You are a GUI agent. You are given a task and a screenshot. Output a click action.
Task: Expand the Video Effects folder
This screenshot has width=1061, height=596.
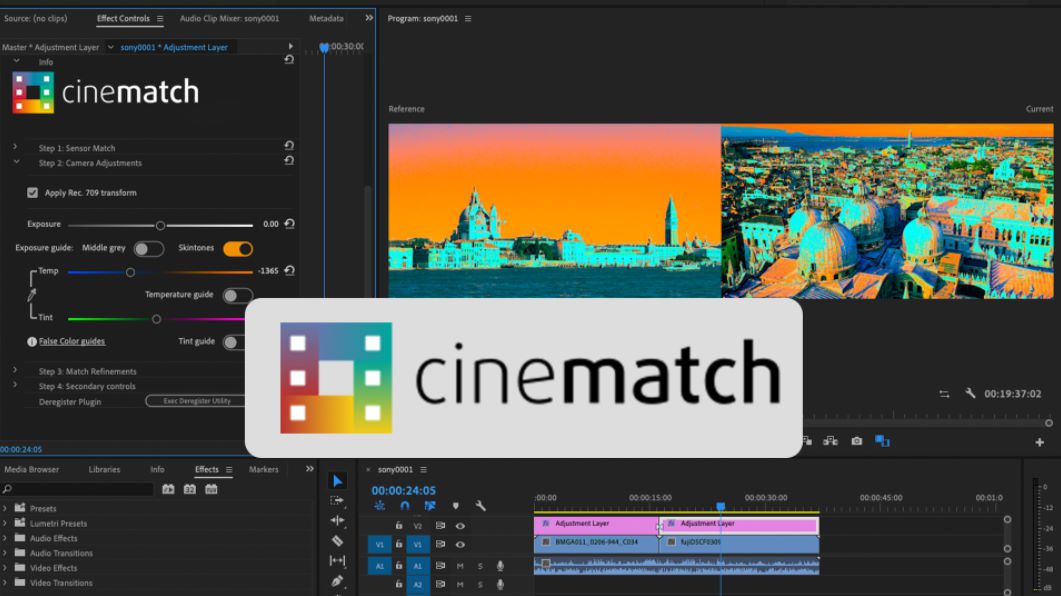pyautogui.click(x=5, y=568)
